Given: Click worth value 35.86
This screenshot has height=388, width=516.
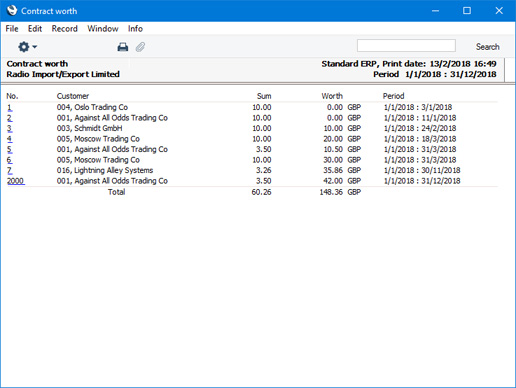Looking at the screenshot, I should point(333,170).
